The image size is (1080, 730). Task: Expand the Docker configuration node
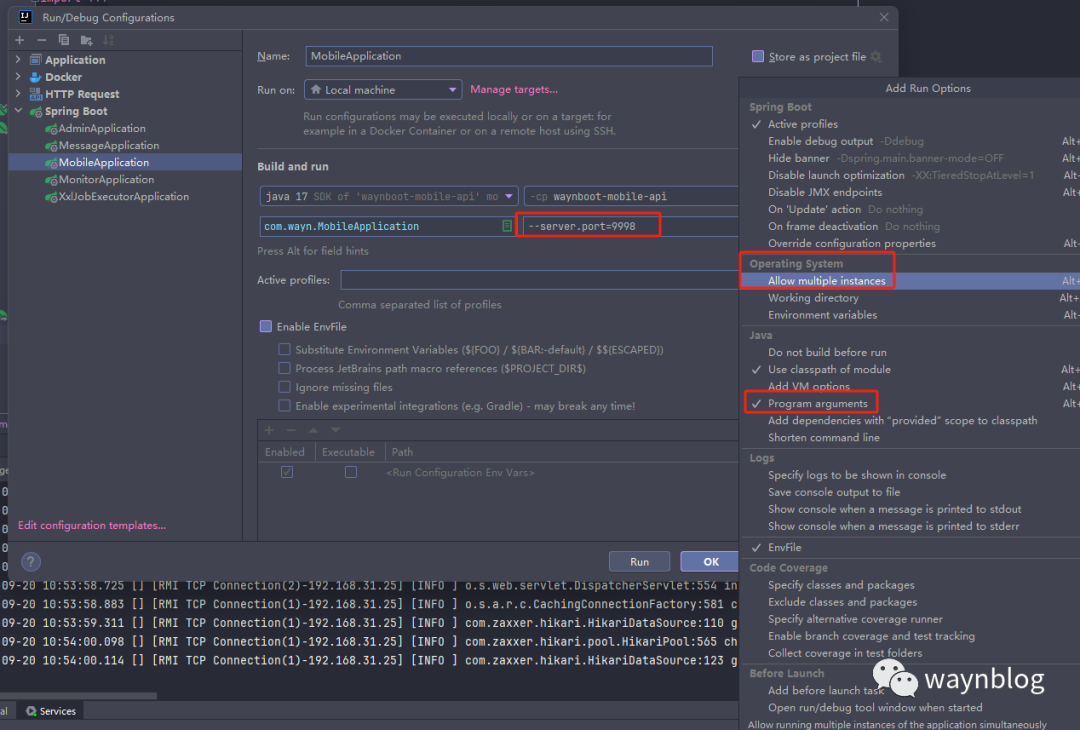click(x=19, y=76)
